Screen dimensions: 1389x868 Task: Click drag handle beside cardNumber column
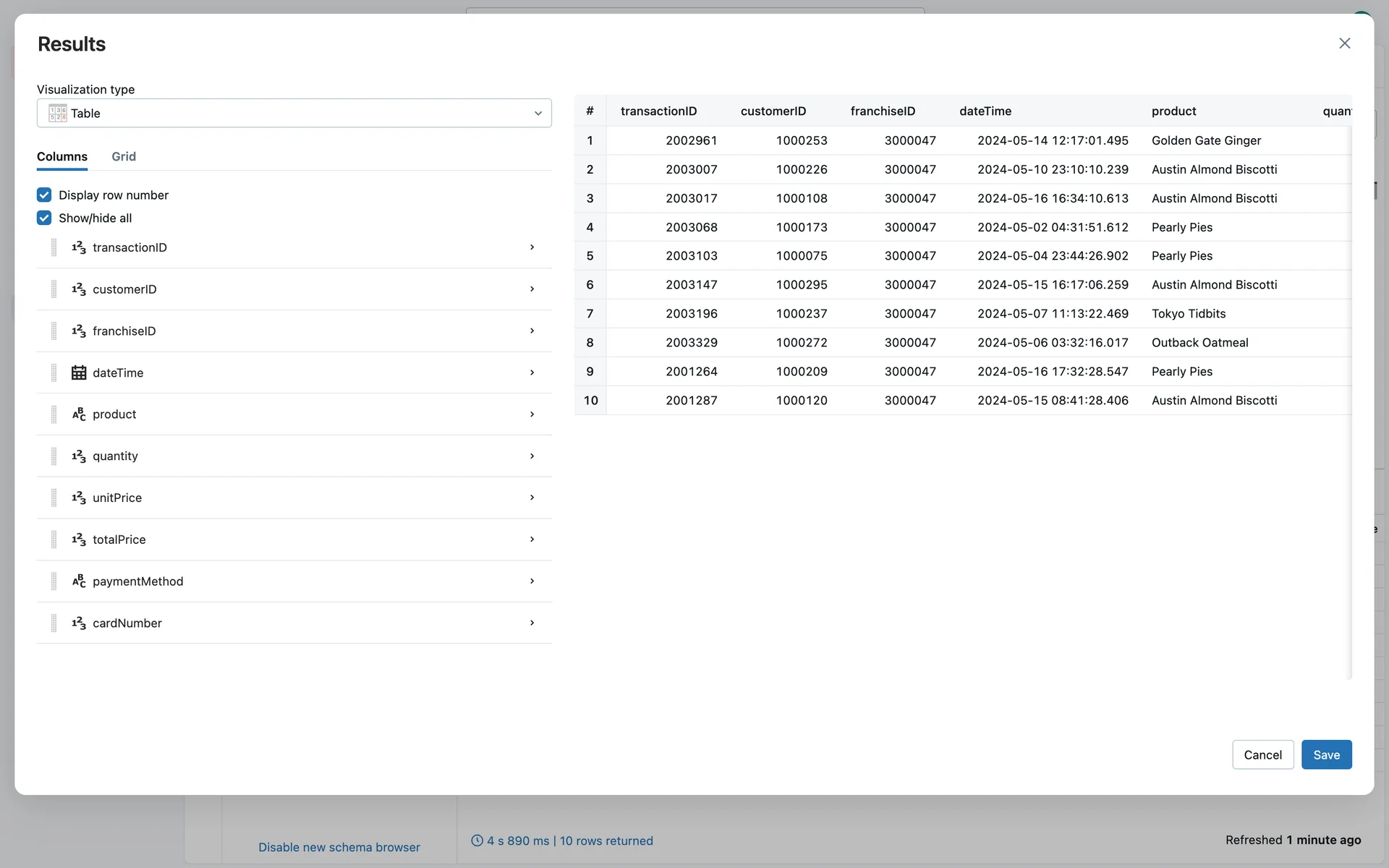pos(54,623)
